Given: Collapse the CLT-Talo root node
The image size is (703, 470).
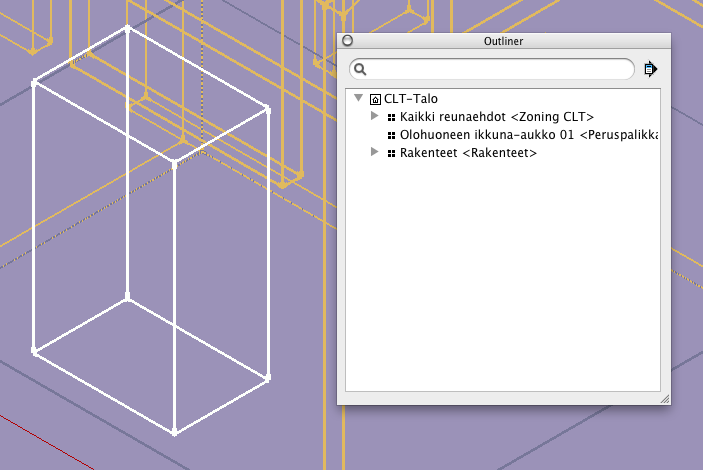Looking at the screenshot, I should [x=358, y=98].
